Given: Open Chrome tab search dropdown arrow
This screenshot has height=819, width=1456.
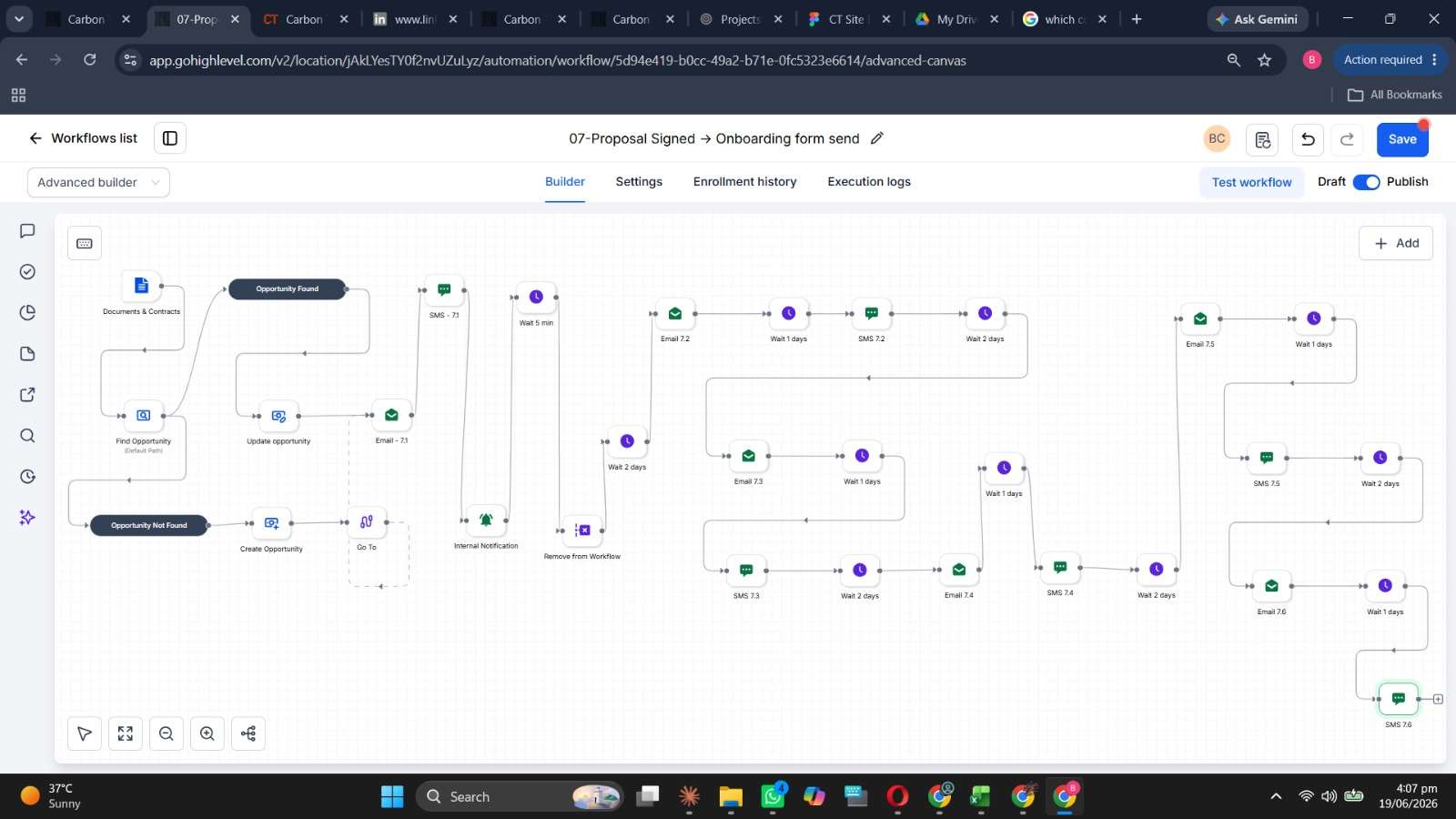Looking at the screenshot, I should point(19,19).
